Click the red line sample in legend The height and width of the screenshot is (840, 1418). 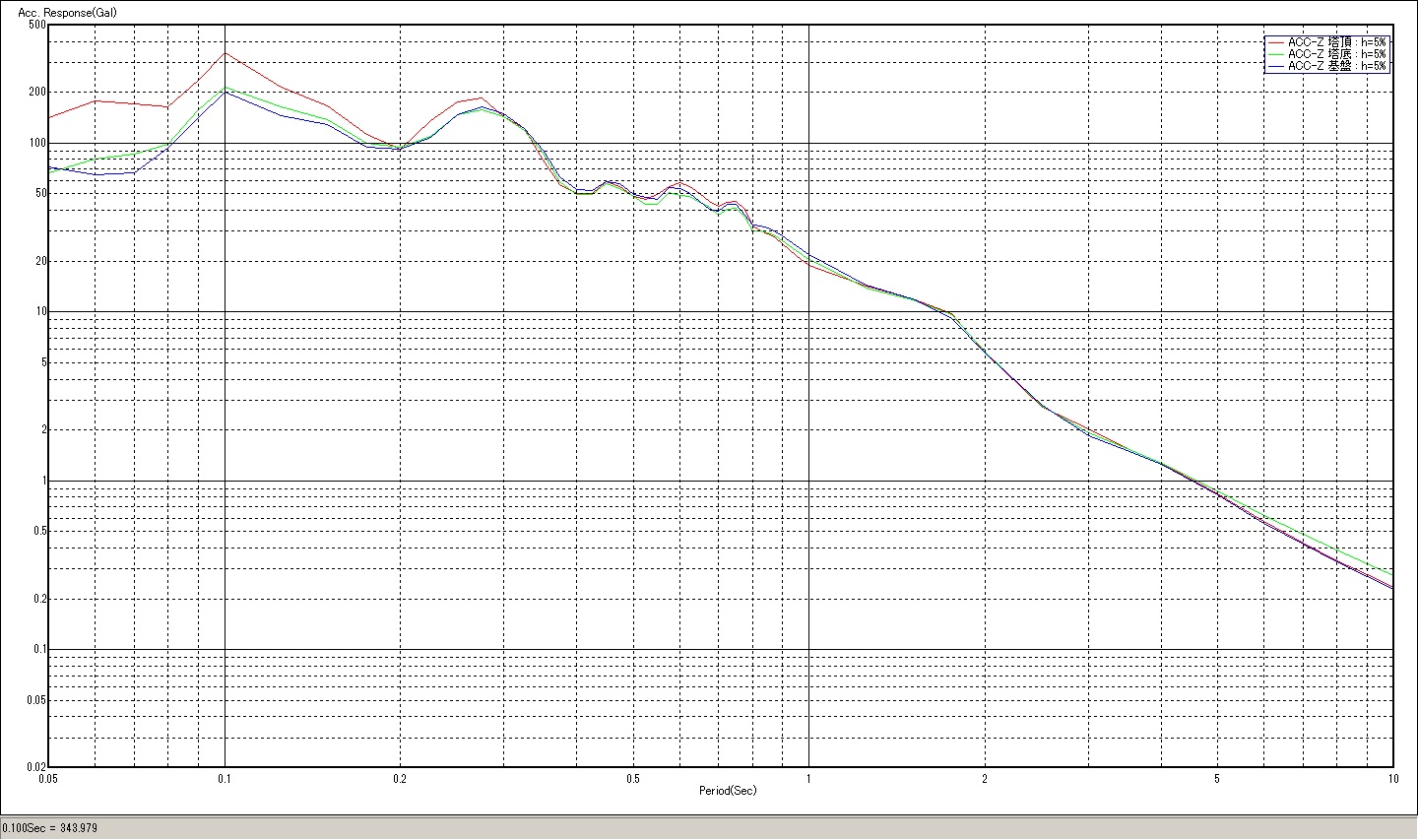coord(1277,42)
